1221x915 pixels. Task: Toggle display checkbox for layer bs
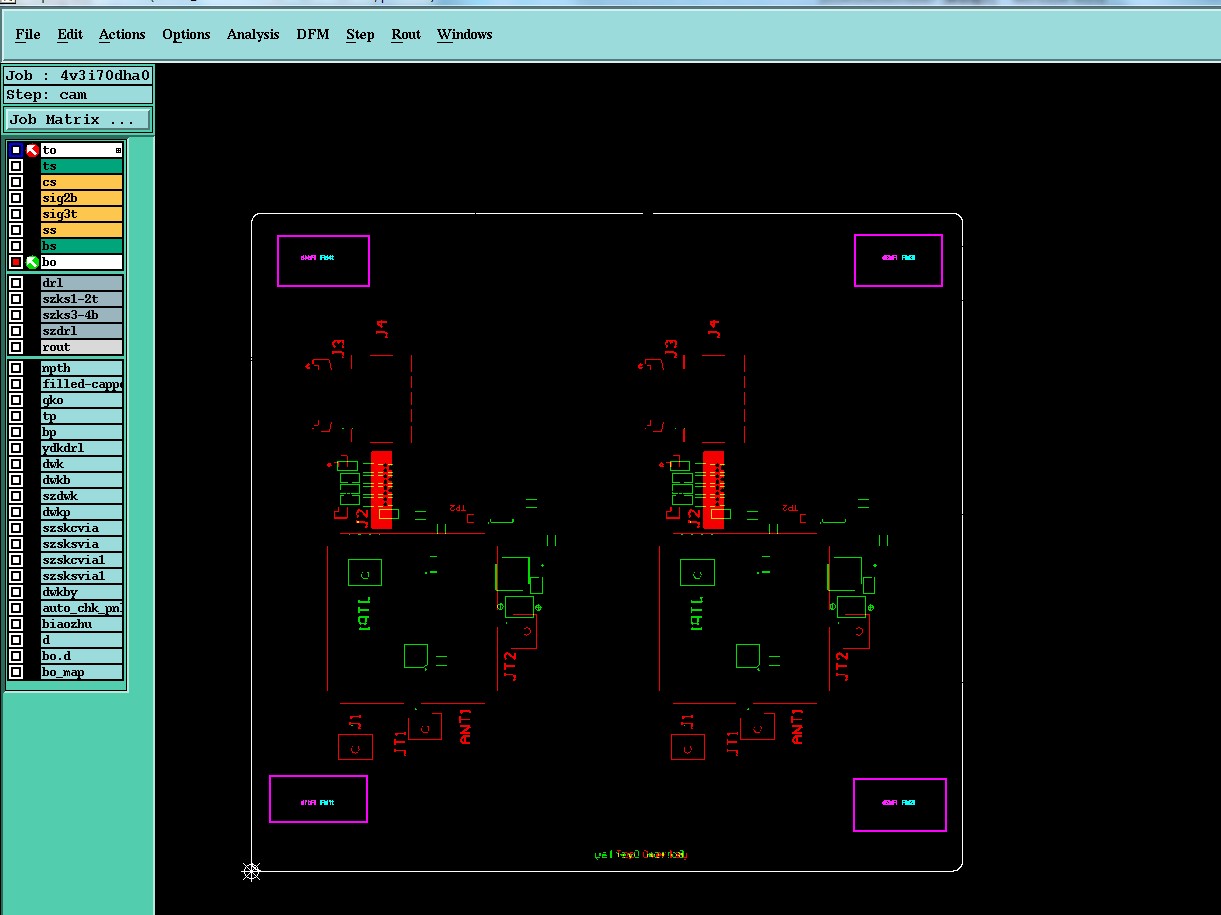click(16, 246)
